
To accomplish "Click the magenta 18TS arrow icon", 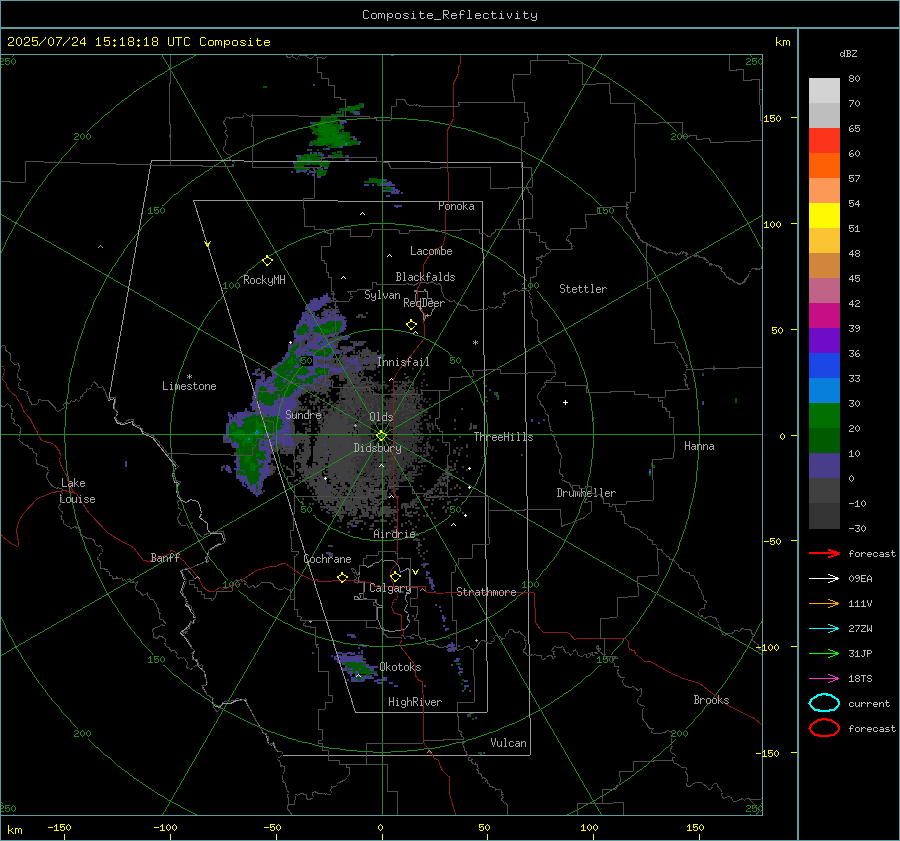I will click(x=824, y=679).
